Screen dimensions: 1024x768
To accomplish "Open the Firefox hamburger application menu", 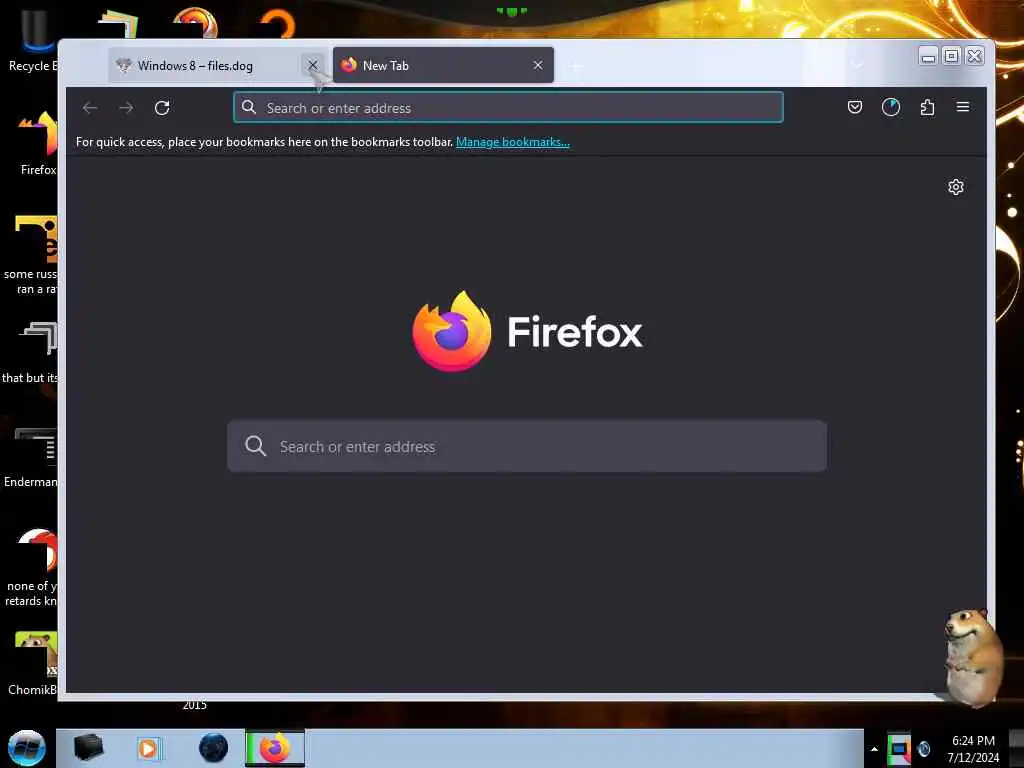I will (x=963, y=107).
